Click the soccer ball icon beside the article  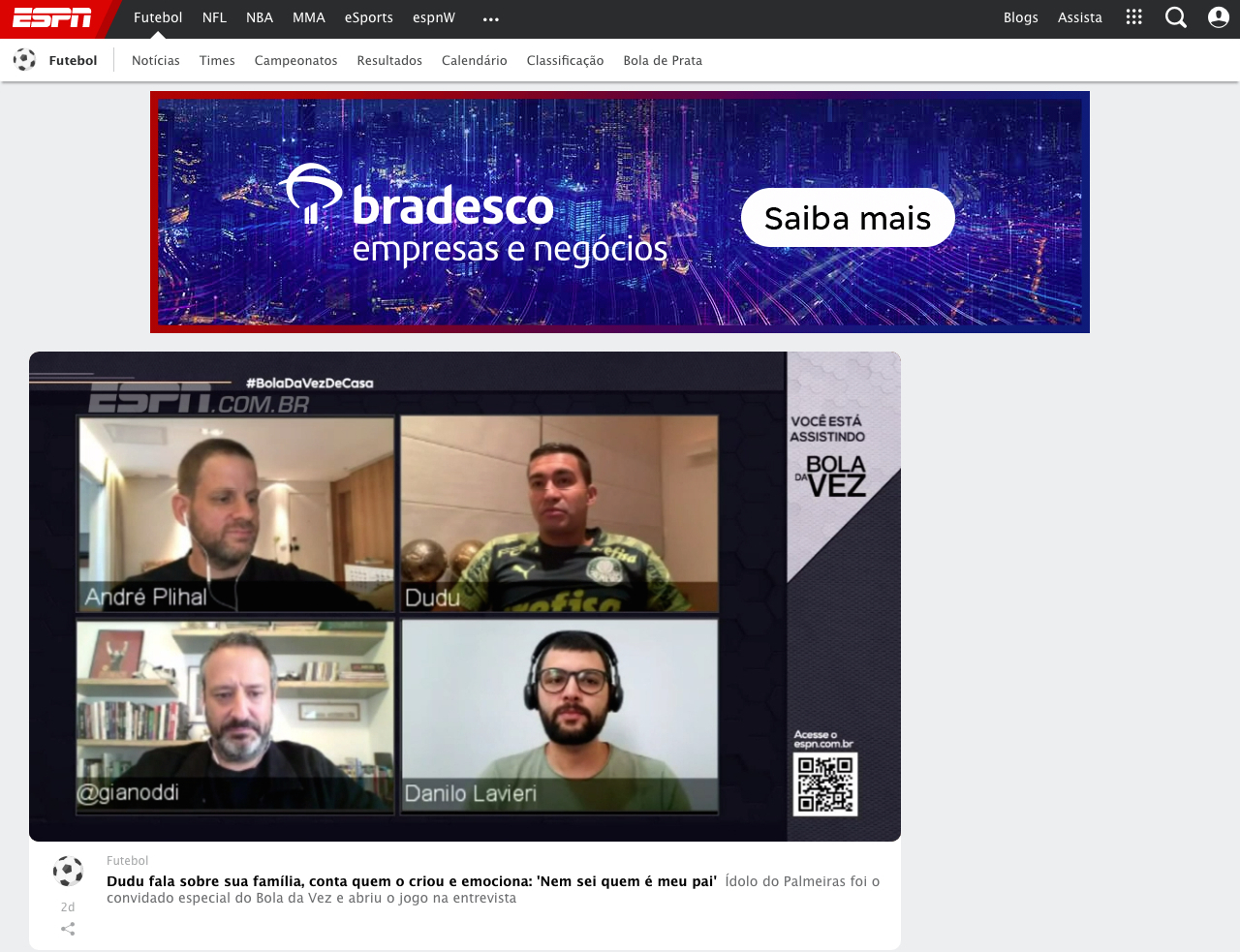[68, 872]
